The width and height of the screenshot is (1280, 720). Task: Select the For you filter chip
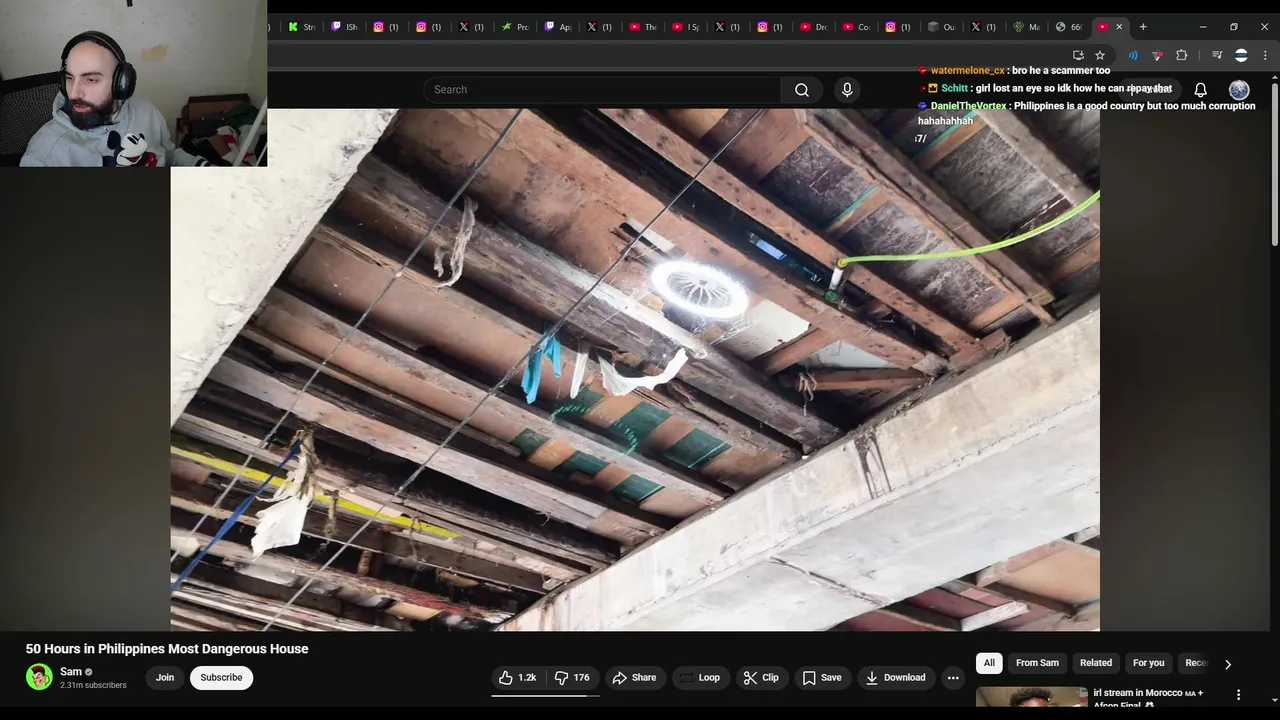coord(1148,663)
